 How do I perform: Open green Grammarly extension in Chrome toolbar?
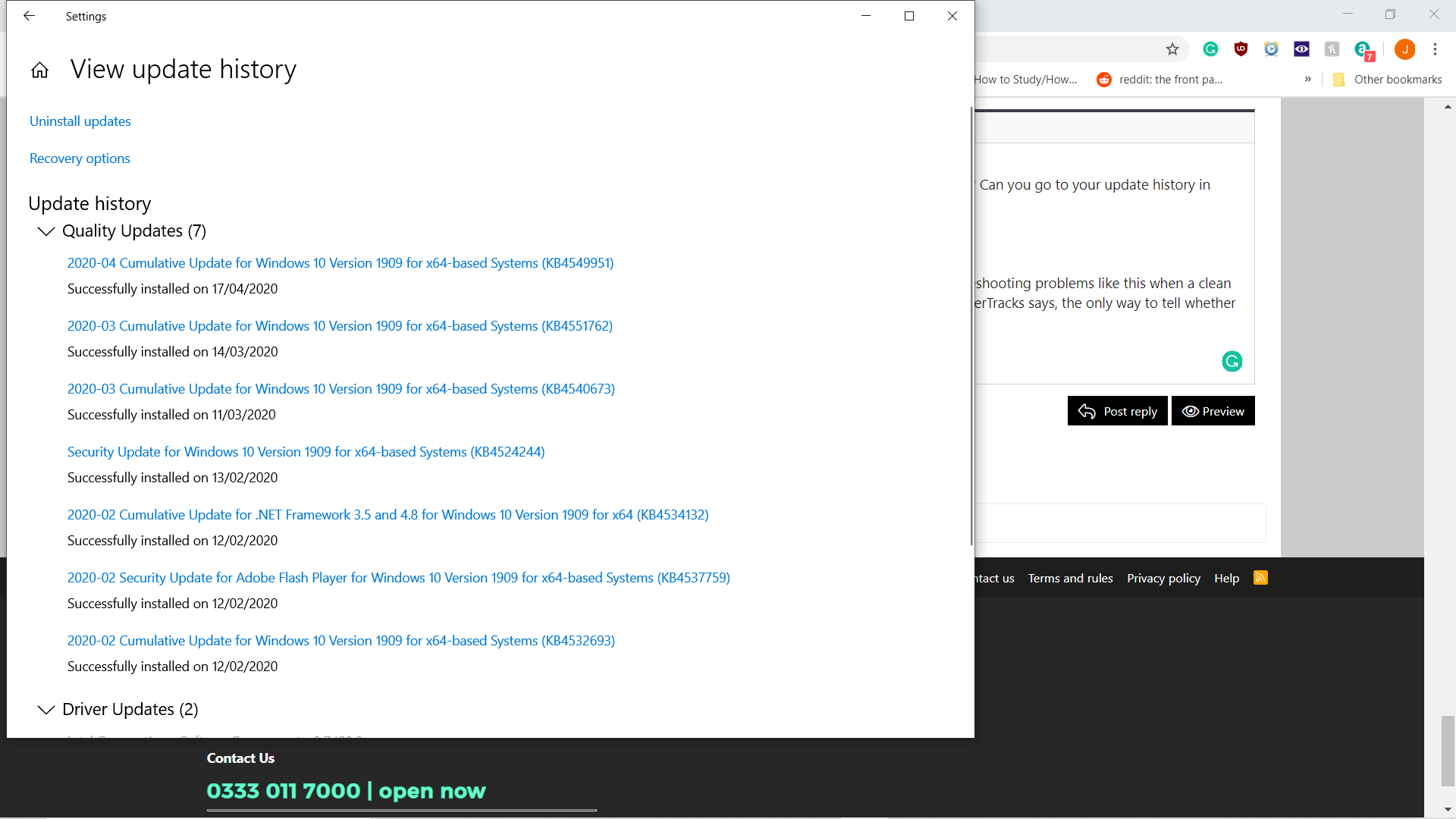(x=1210, y=49)
